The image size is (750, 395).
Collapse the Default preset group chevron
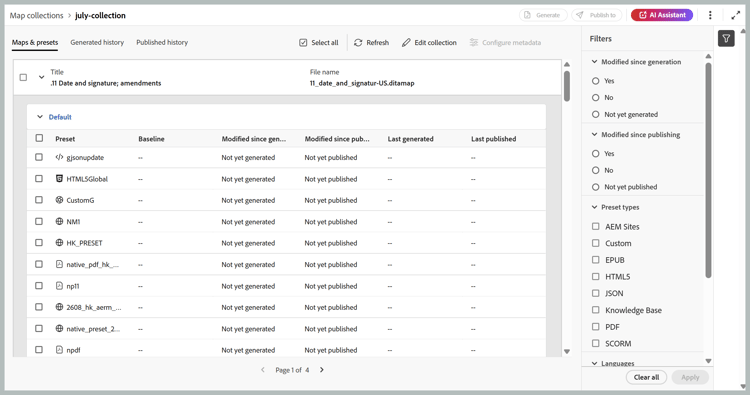[x=40, y=117]
